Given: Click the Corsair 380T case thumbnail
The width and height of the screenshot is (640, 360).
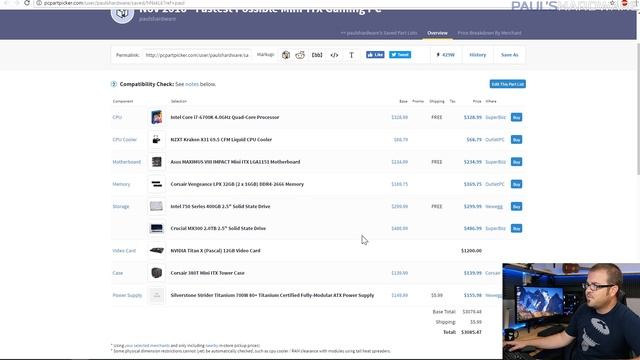Looking at the screenshot, I should pos(156,273).
